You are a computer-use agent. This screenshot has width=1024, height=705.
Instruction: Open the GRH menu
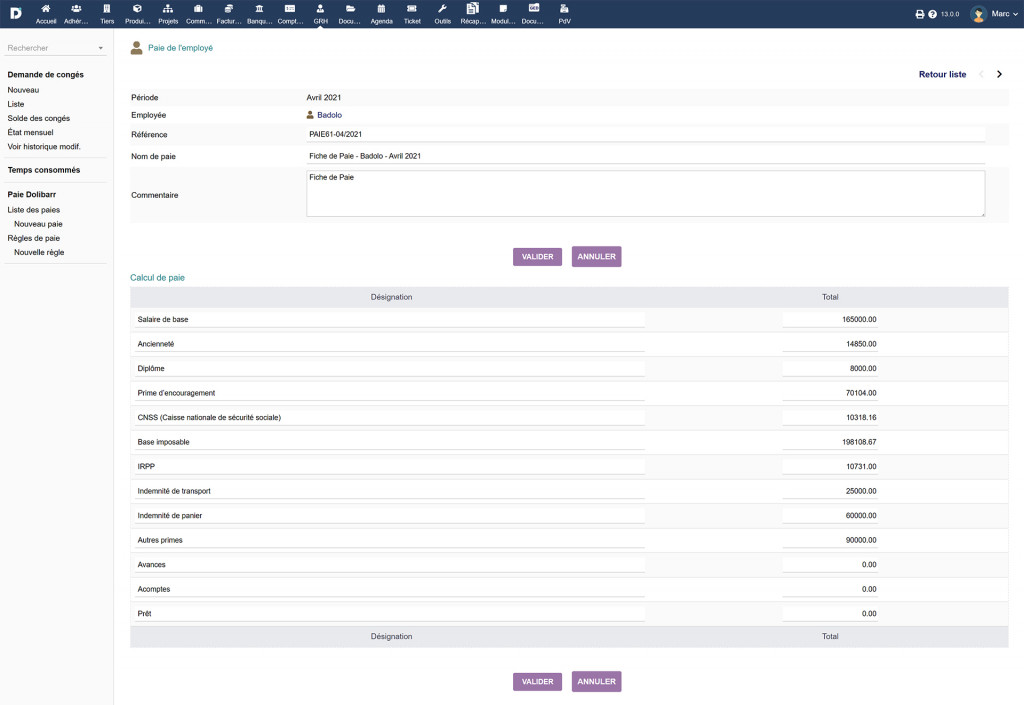click(320, 13)
